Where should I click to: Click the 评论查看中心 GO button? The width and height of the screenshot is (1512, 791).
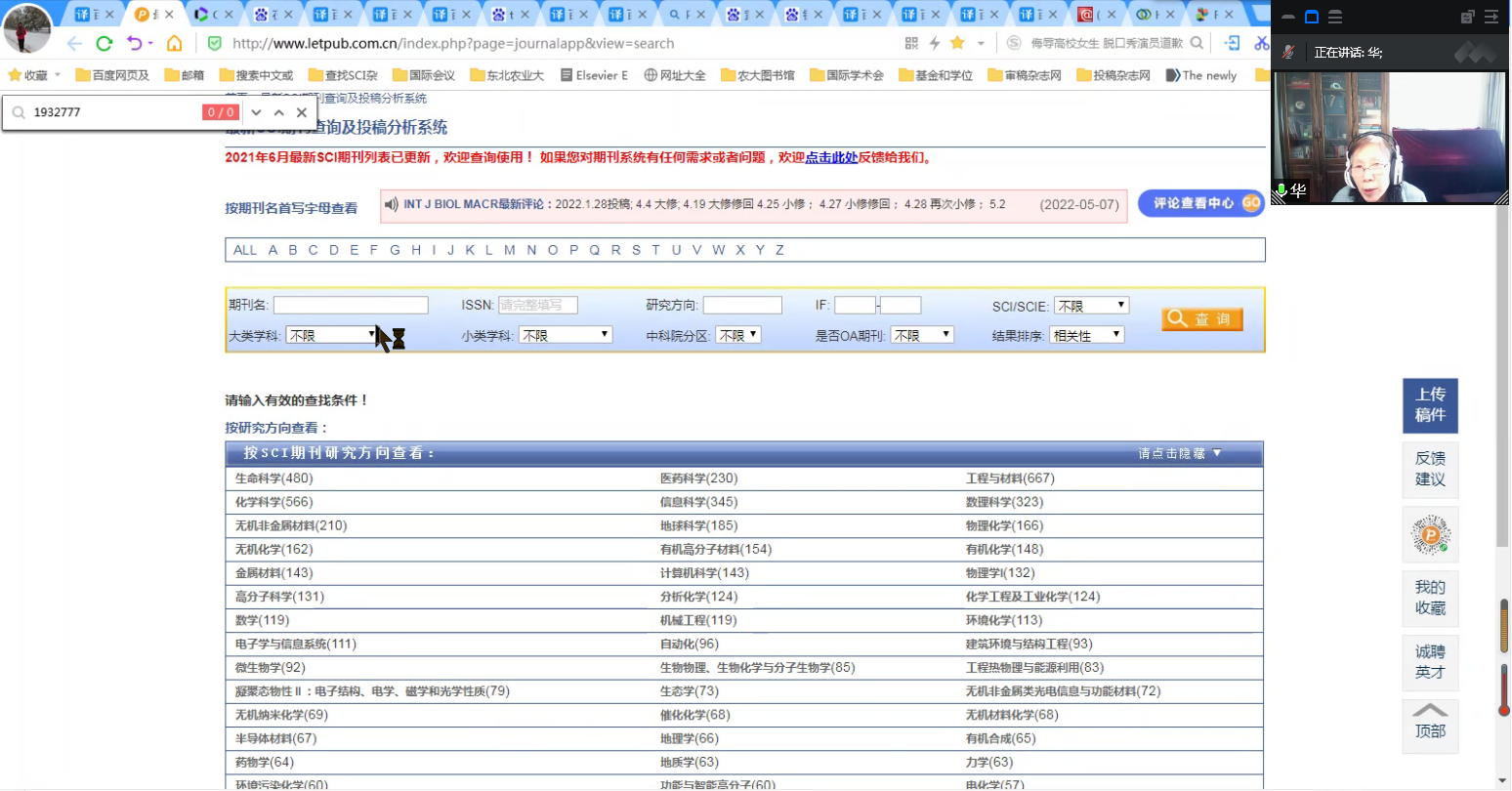point(1201,203)
